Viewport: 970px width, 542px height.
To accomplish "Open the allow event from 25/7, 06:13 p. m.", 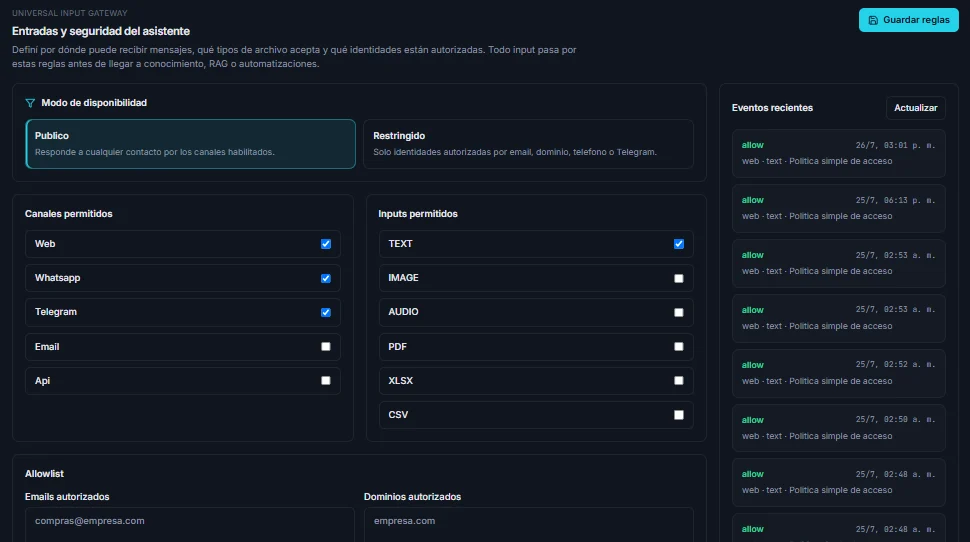I will [838, 209].
